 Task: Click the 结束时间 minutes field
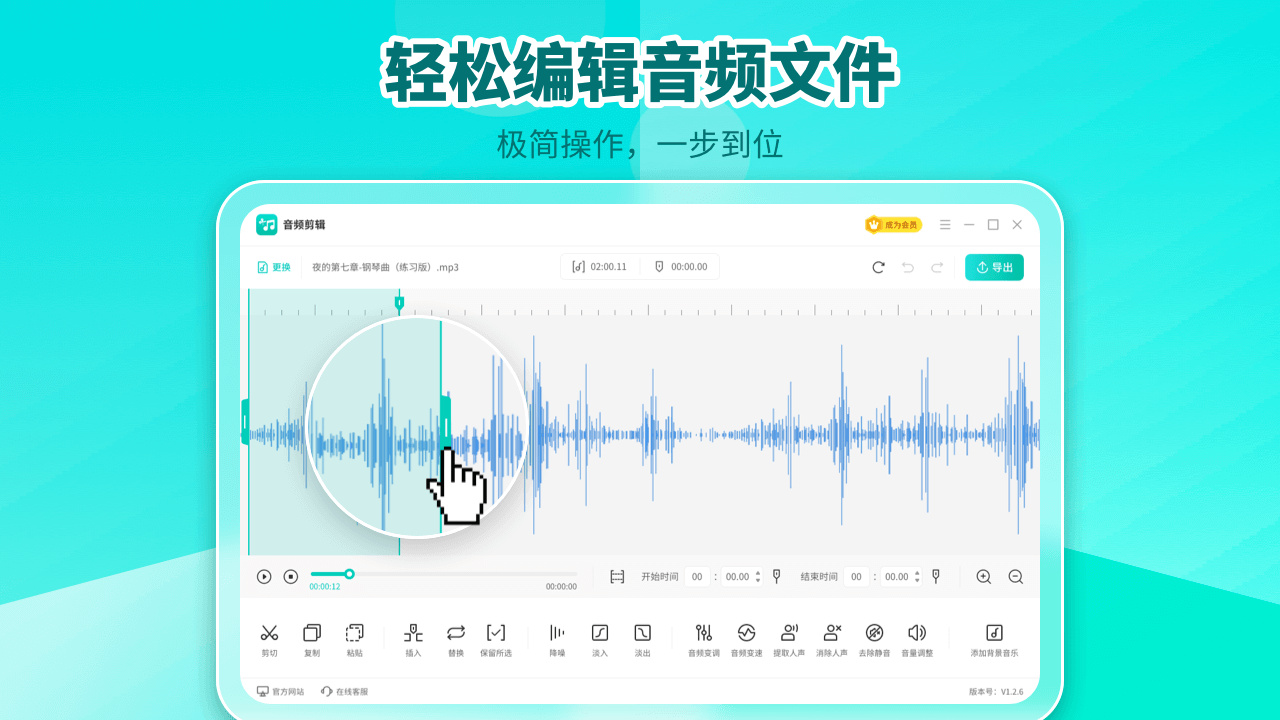pyautogui.click(x=857, y=576)
